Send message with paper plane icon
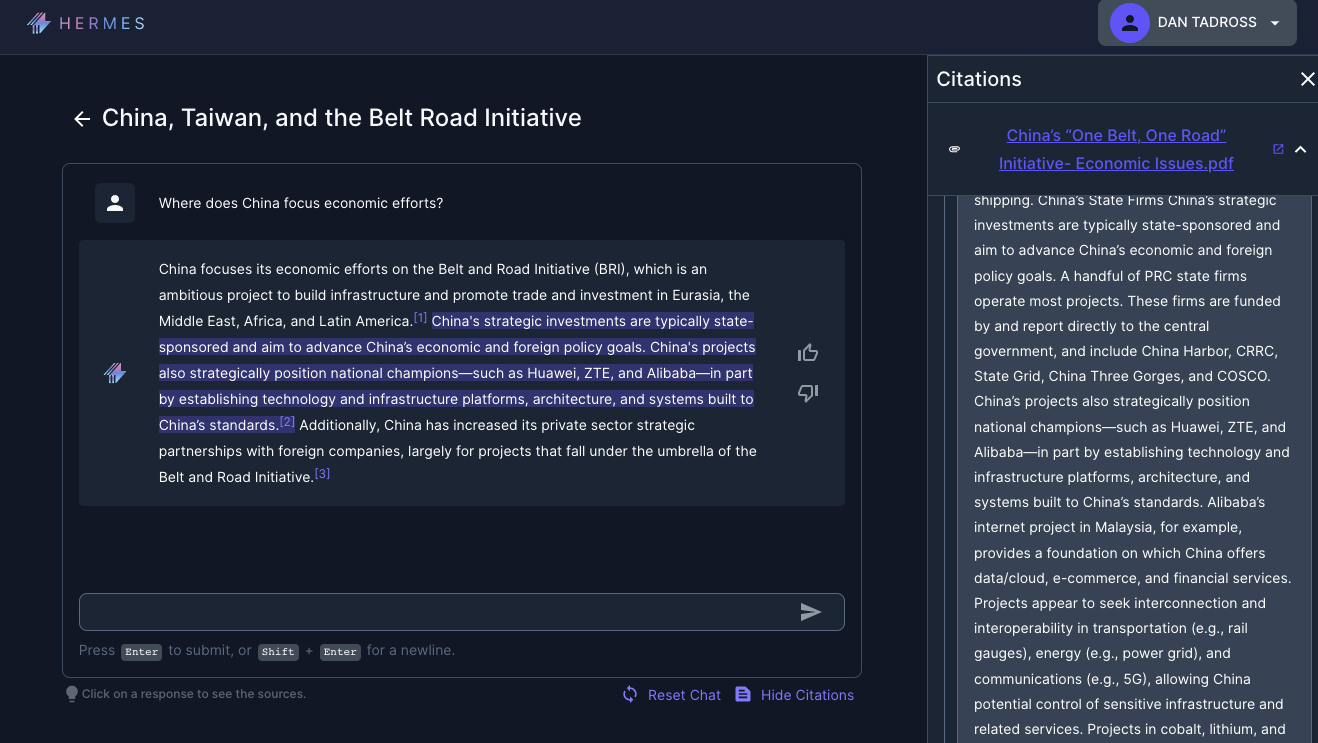 (x=811, y=612)
